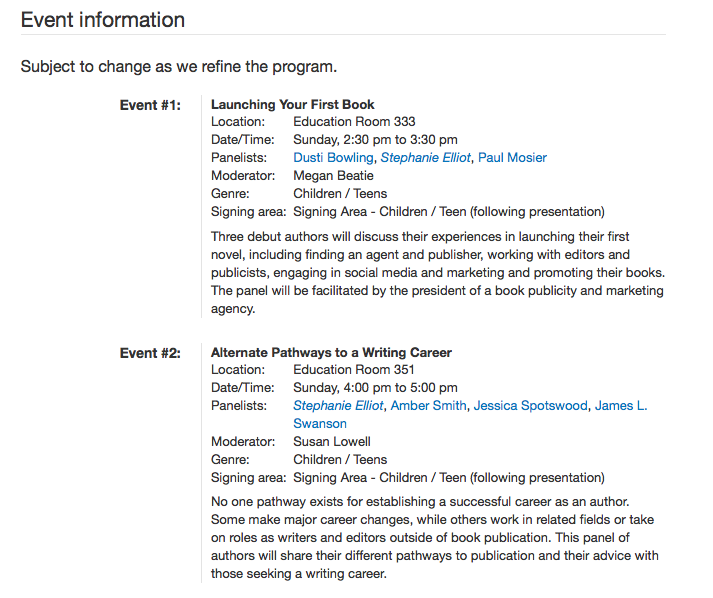The height and width of the screenshot is (598, 713).
Task: Select the "Launching Your First Book" title
Action: point(292,105)
